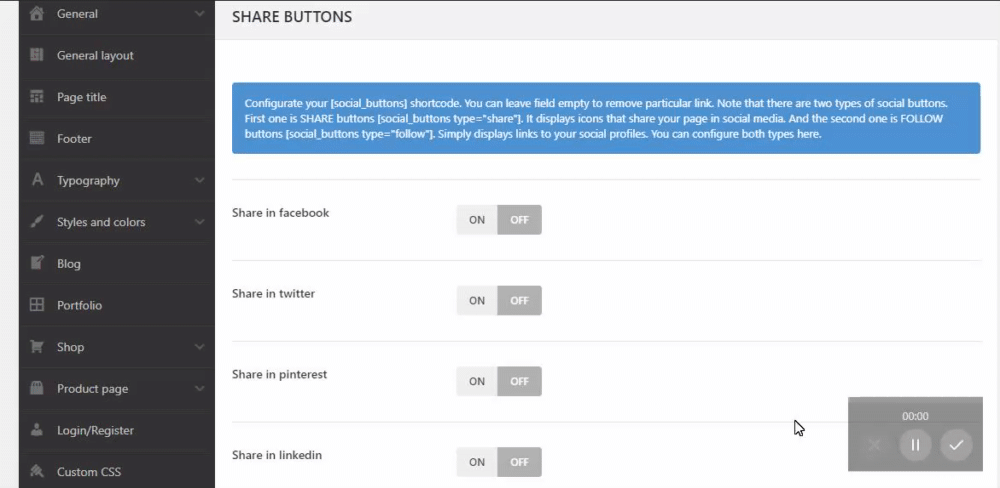Pause the screen recording
Viewport: 1000px width, 488px height.
point(915,445)
